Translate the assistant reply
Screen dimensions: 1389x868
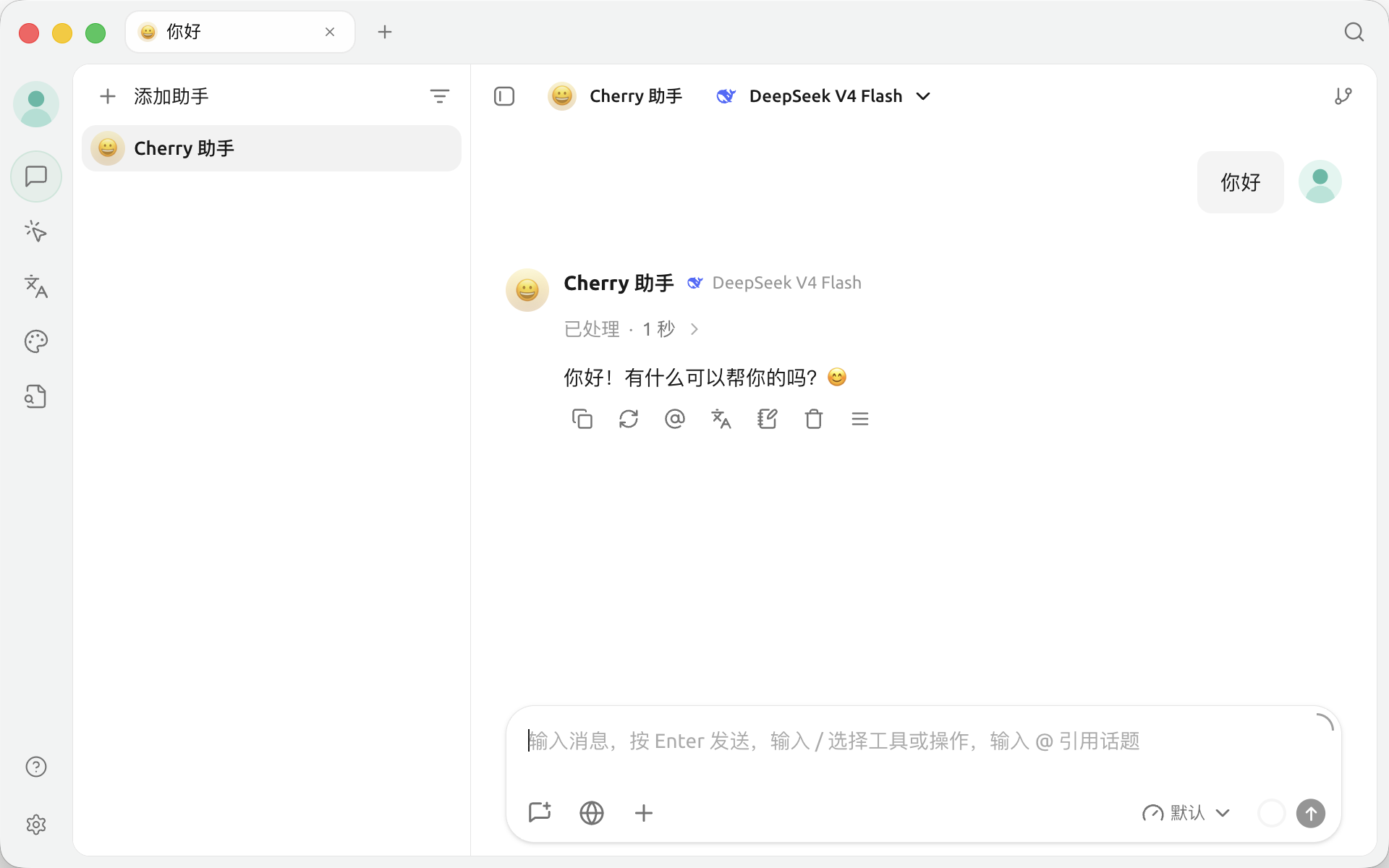[x=721, y=419]
